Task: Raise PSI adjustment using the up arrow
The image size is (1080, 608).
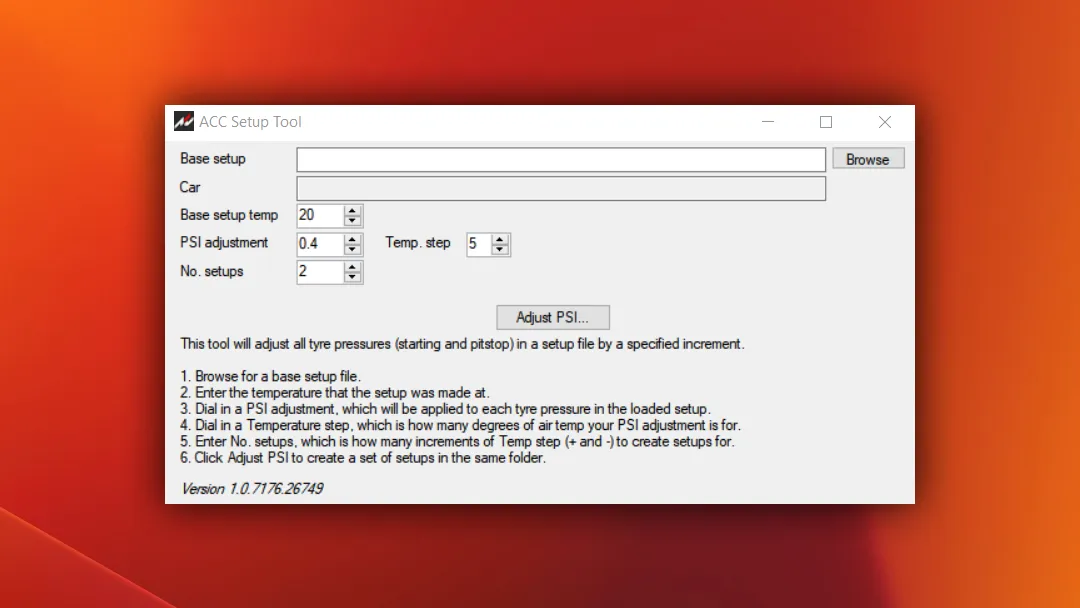Action: pyautogui.click(x=352, y=239)
